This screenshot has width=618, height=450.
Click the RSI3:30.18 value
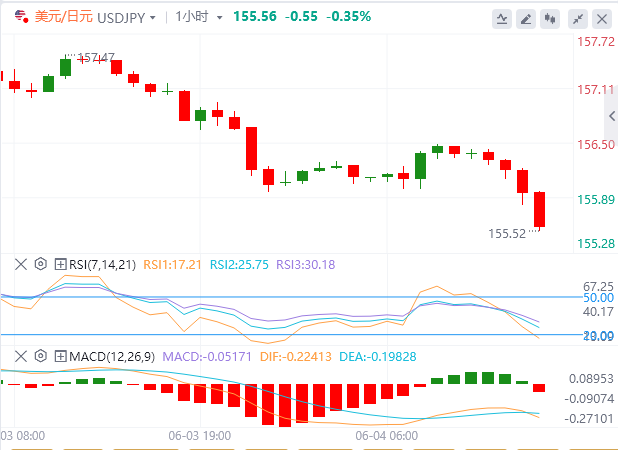[305, 264]
